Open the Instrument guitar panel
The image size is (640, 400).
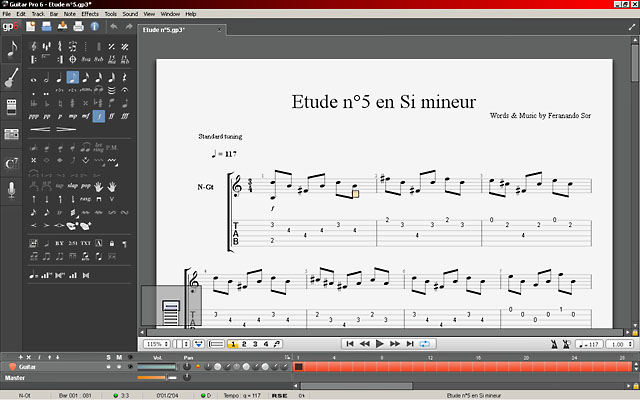[x=11, y=78]
